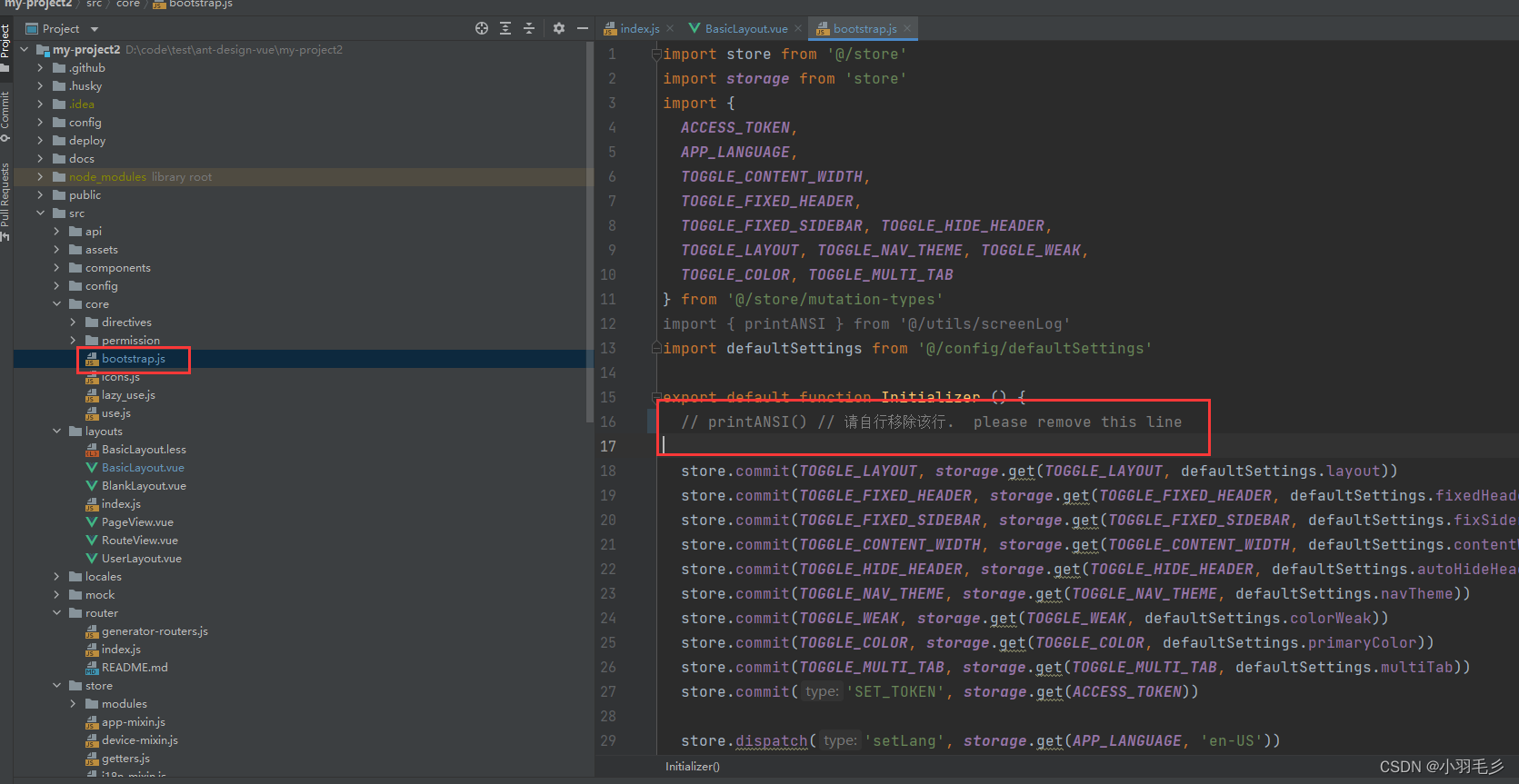
Task: Click the Select Opened File locate icon
Action: tap(482, 28)
